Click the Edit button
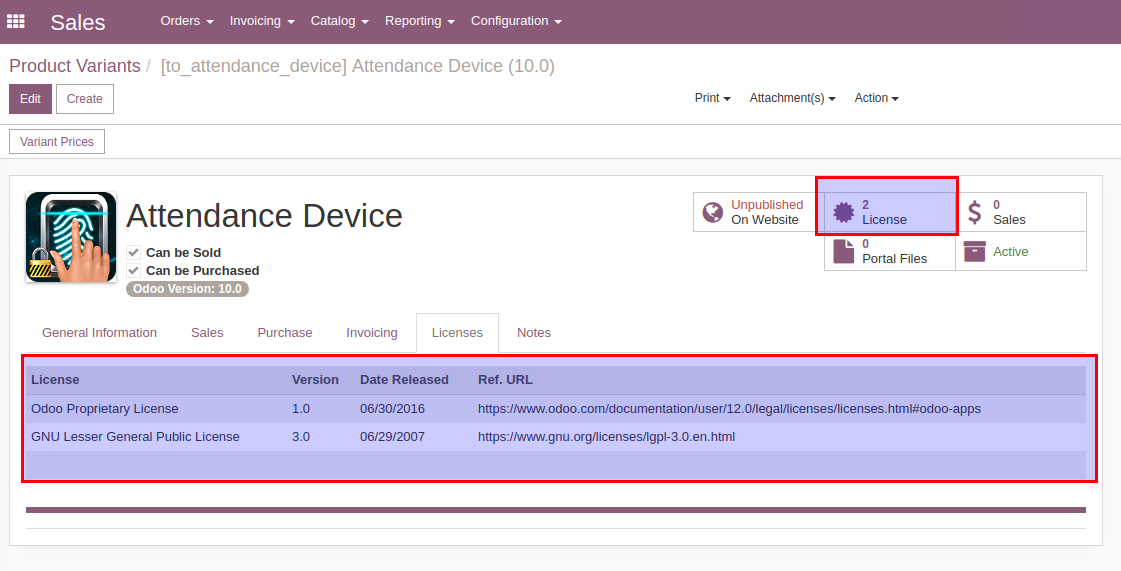Image resolution: width=1121 pixels, height=571 pixels. point(30,99)
